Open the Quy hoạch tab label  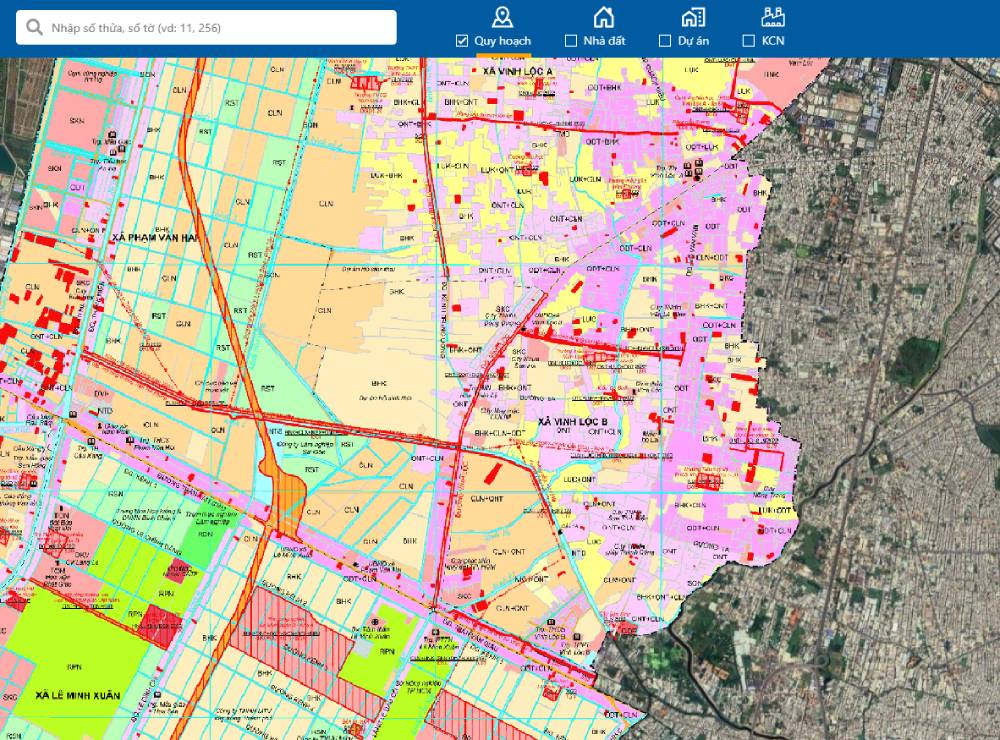(x=502, y=41)
